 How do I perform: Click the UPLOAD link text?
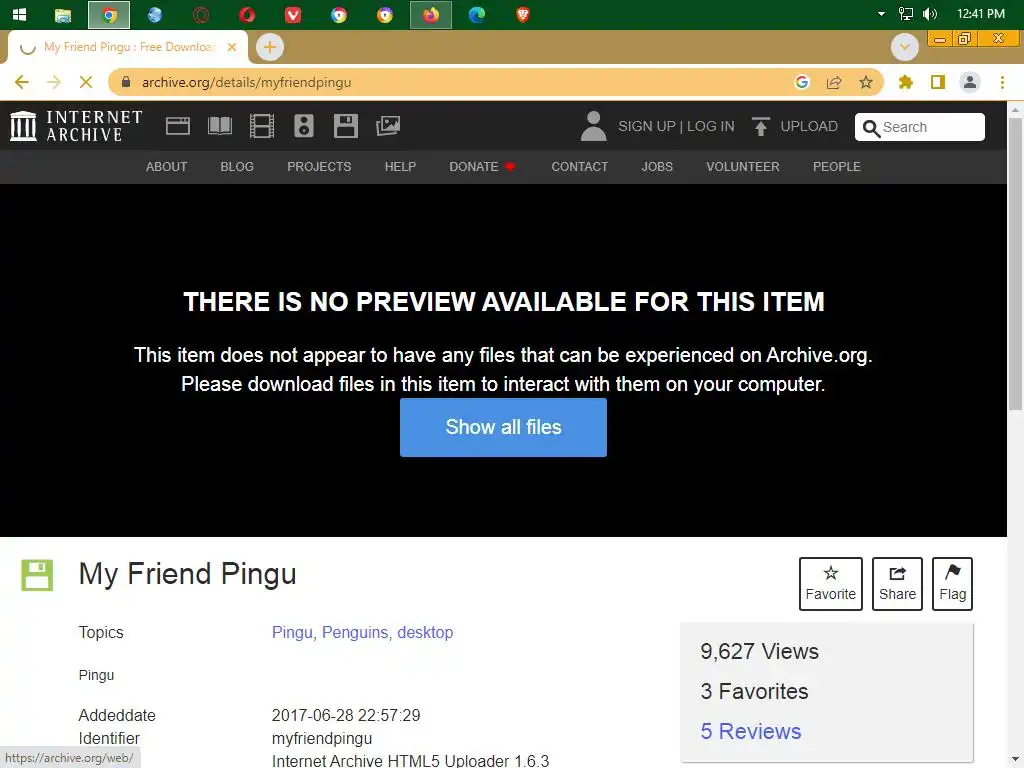point(809,126)
